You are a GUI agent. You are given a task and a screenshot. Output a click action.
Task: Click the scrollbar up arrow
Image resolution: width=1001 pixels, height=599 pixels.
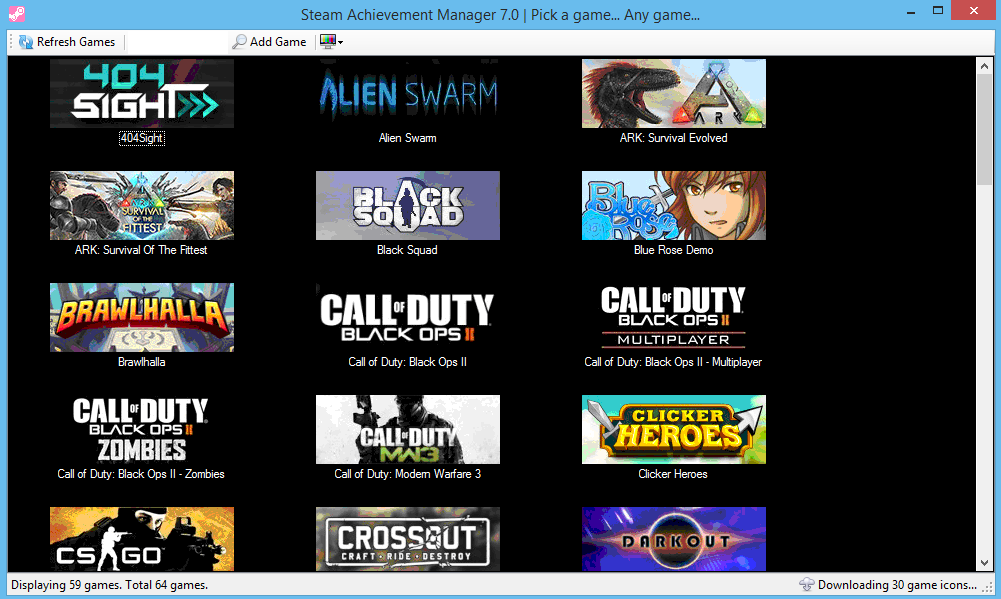(x=984, y=65)
